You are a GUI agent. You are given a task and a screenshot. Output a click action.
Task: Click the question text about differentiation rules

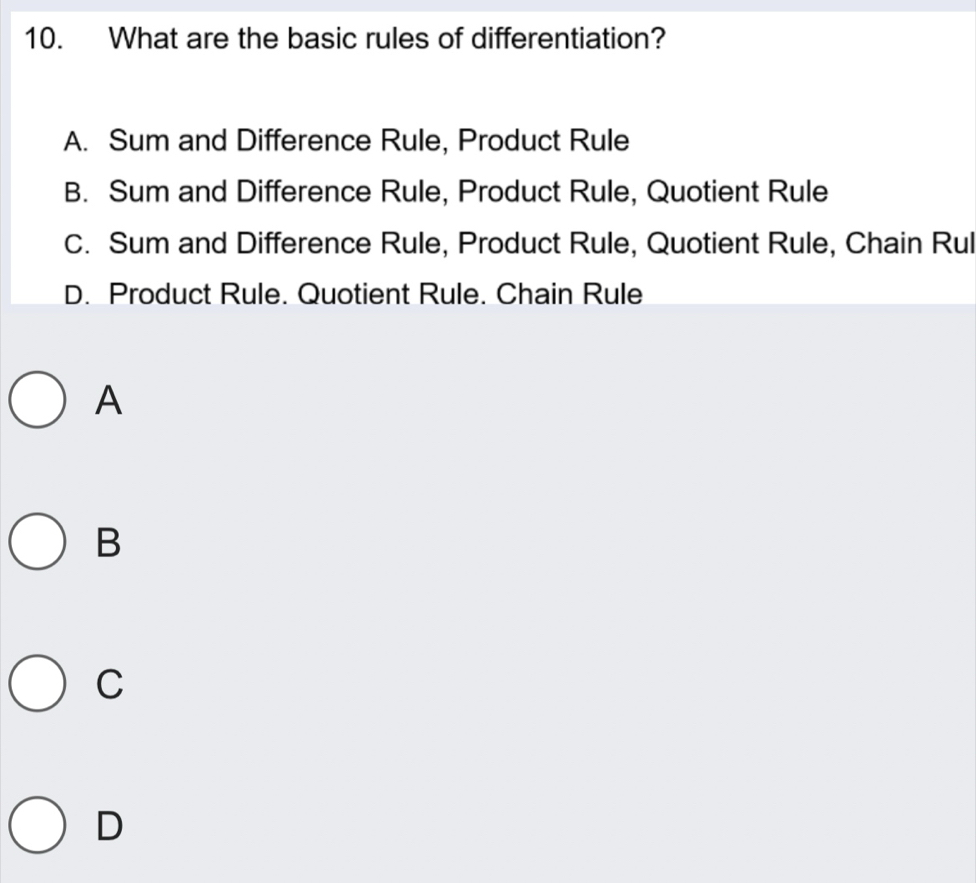388,39
